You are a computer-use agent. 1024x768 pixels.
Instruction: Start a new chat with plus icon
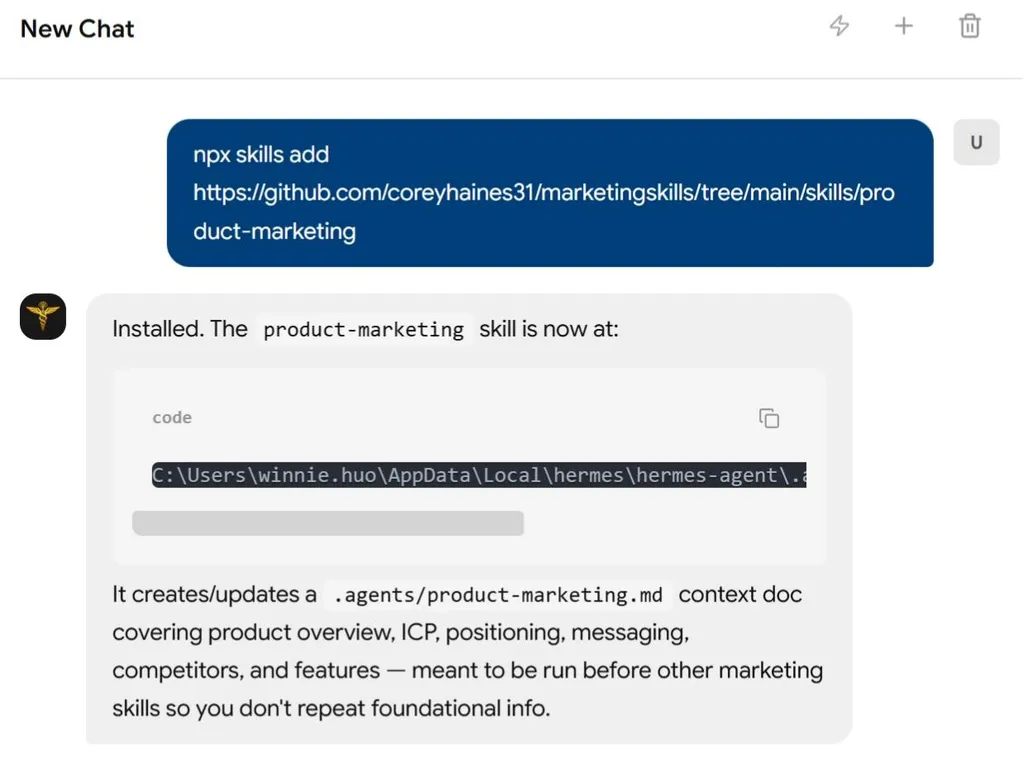904,26
